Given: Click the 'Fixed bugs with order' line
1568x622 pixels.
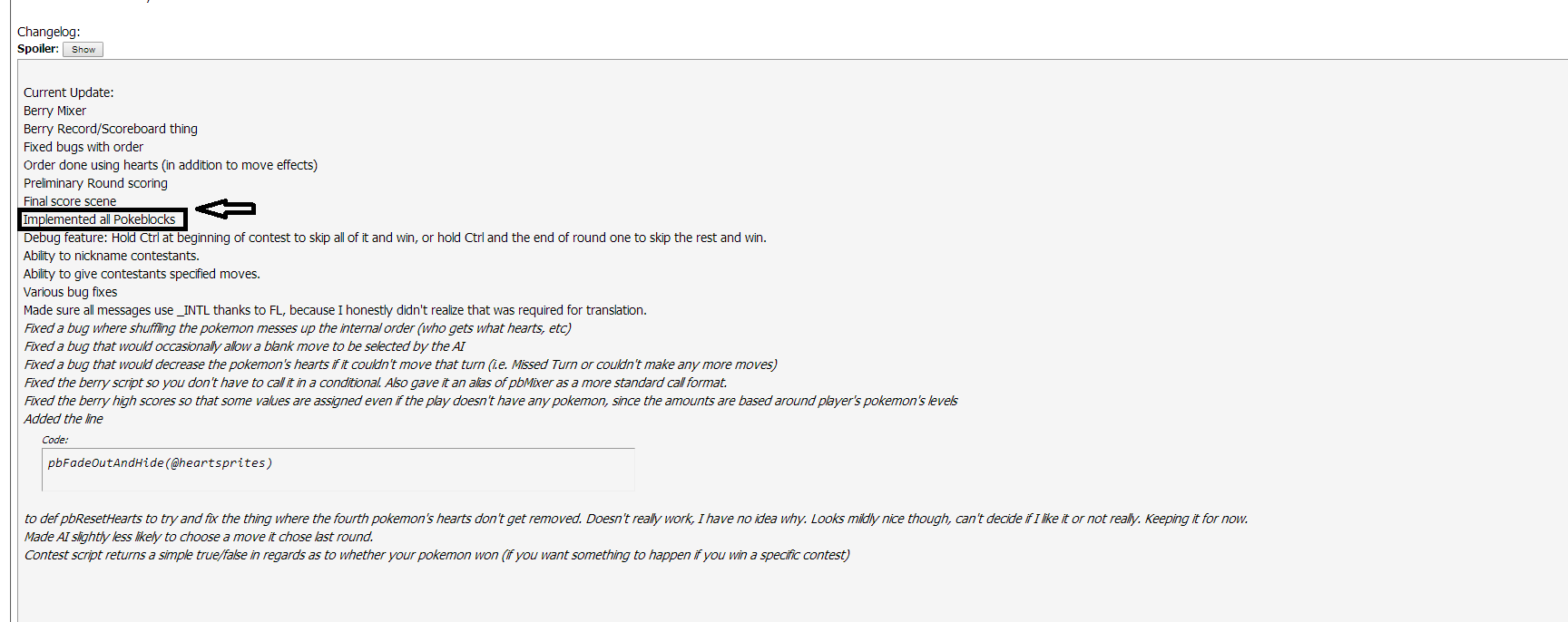Looking at the screenshot, I should coord(83,147).
